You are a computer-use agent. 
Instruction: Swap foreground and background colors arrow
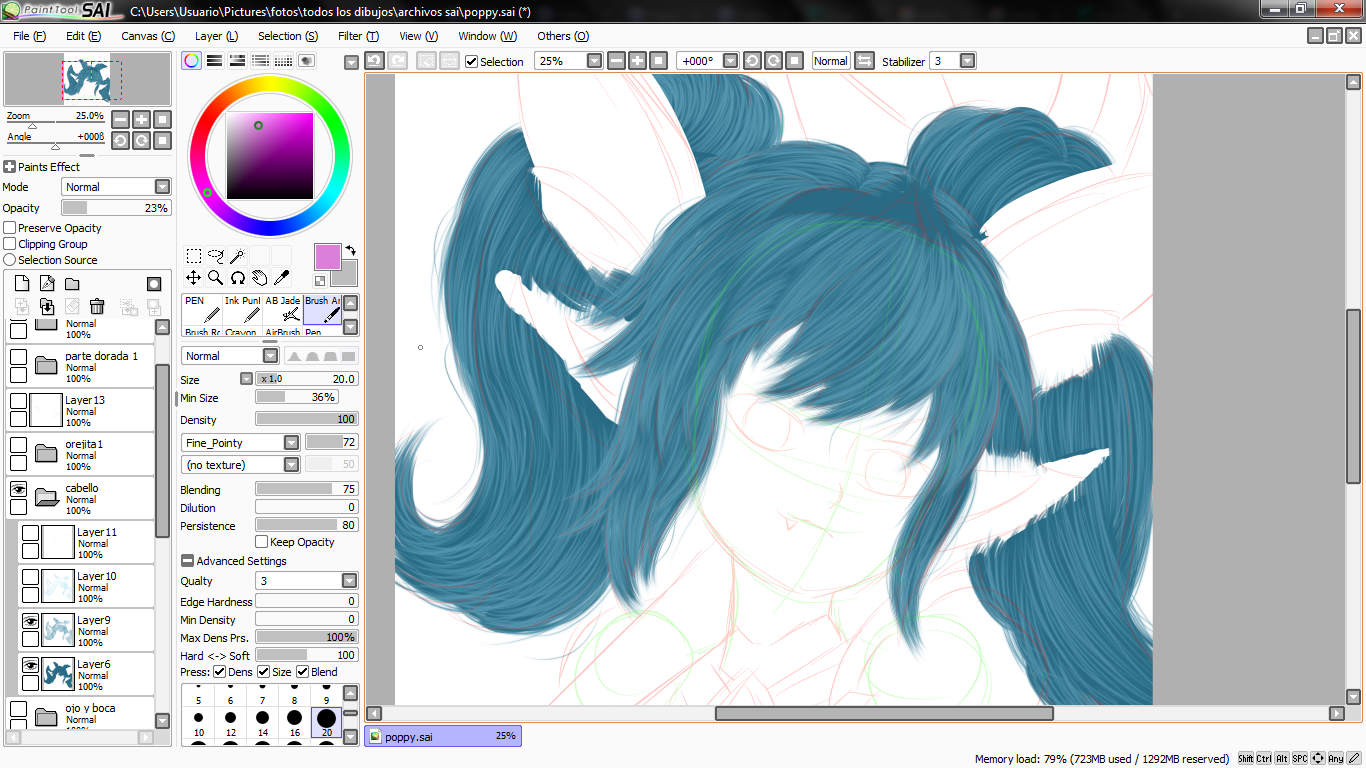(x=351, y=250)
